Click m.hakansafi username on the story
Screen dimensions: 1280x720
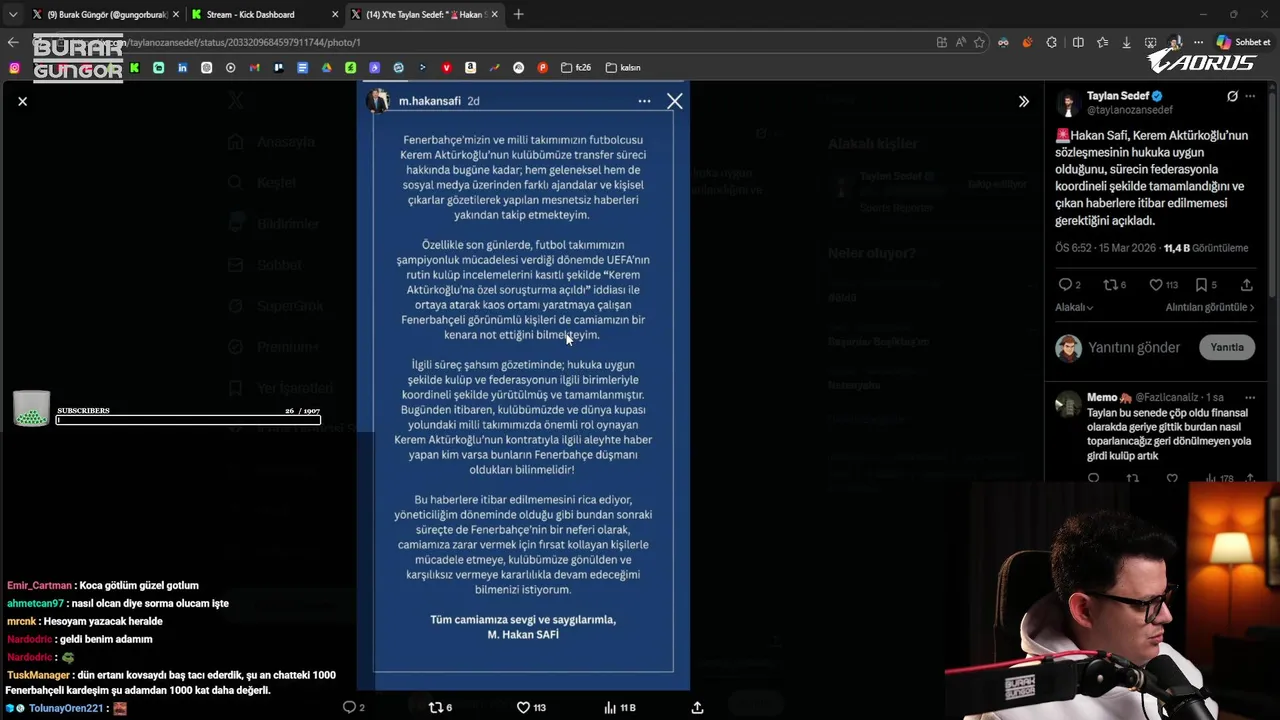coord(430,101)
